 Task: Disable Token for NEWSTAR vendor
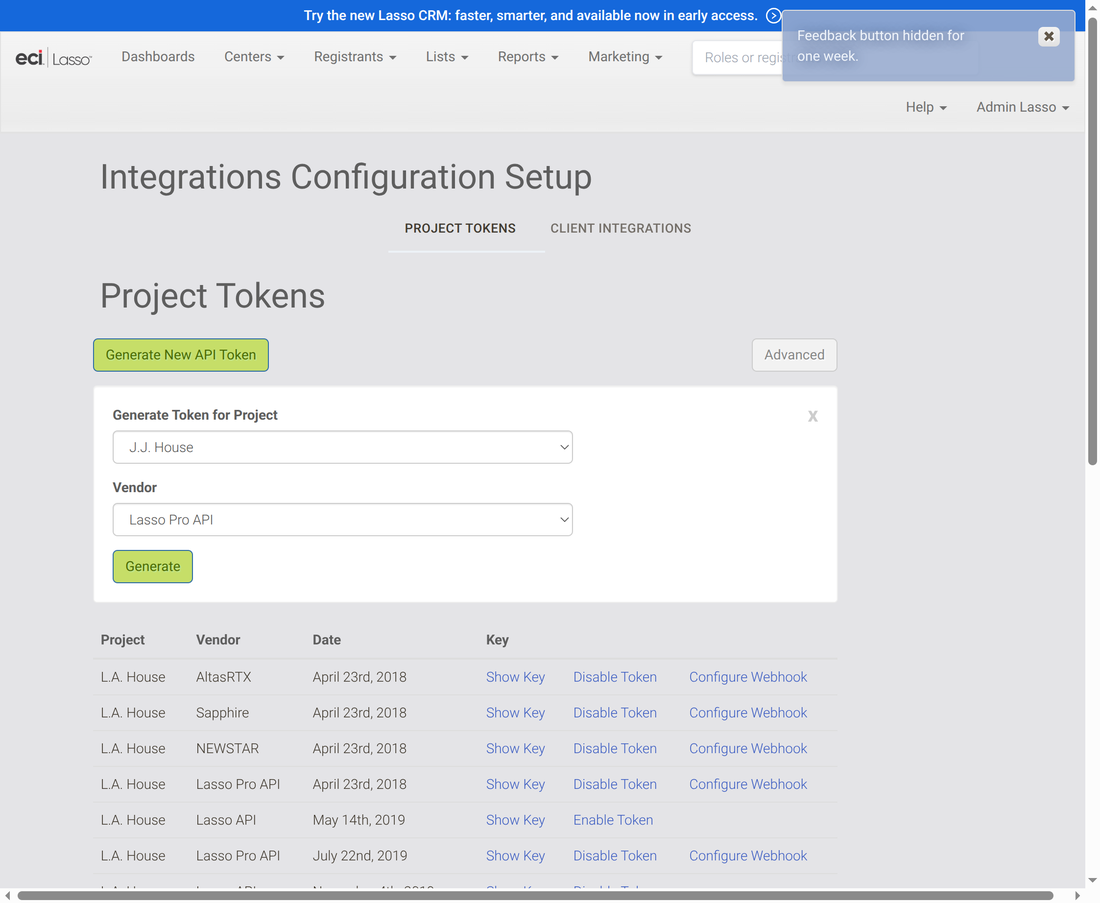[615, 749]
